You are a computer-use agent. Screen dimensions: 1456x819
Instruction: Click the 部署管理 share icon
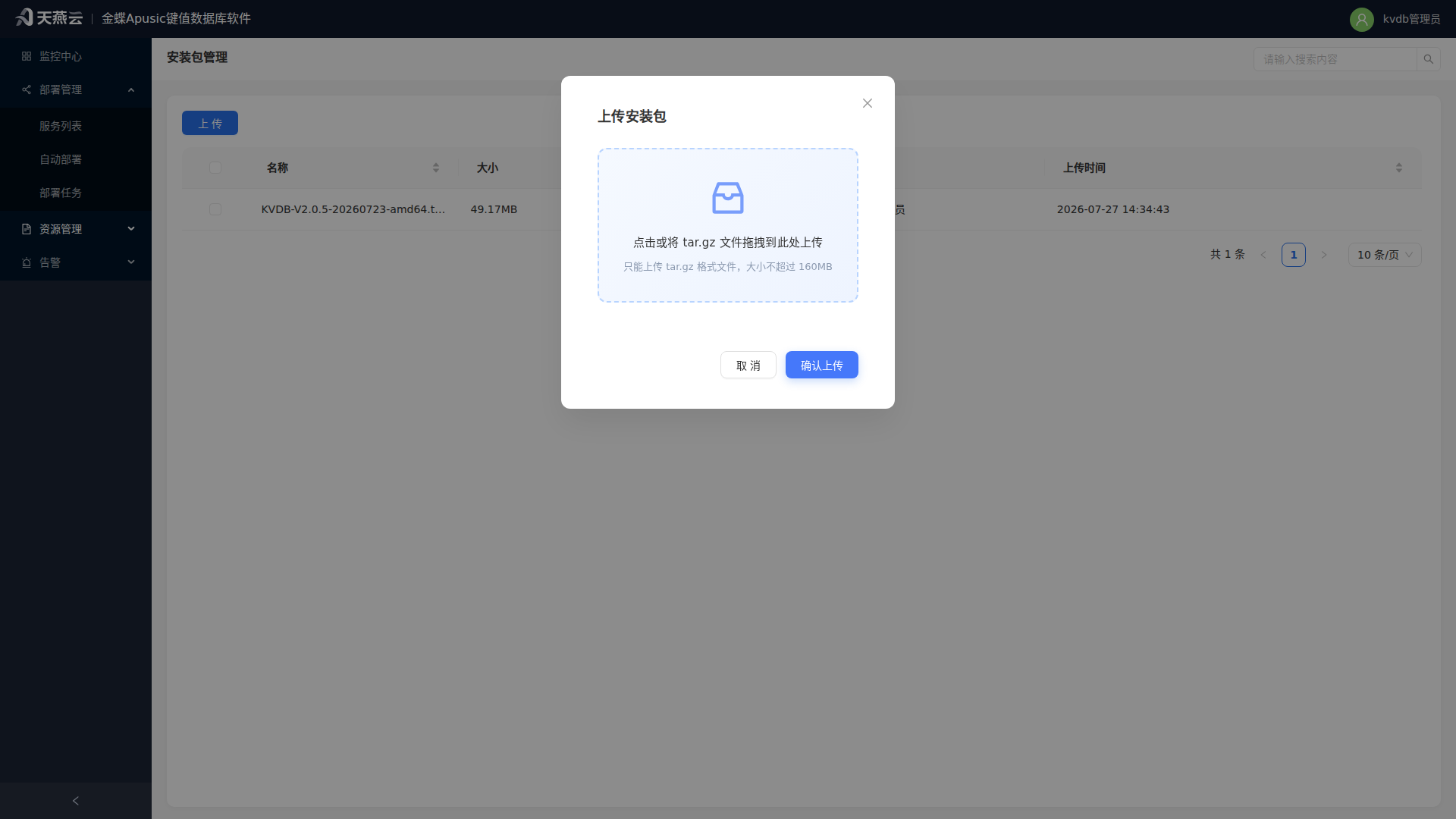pos(27,89)
